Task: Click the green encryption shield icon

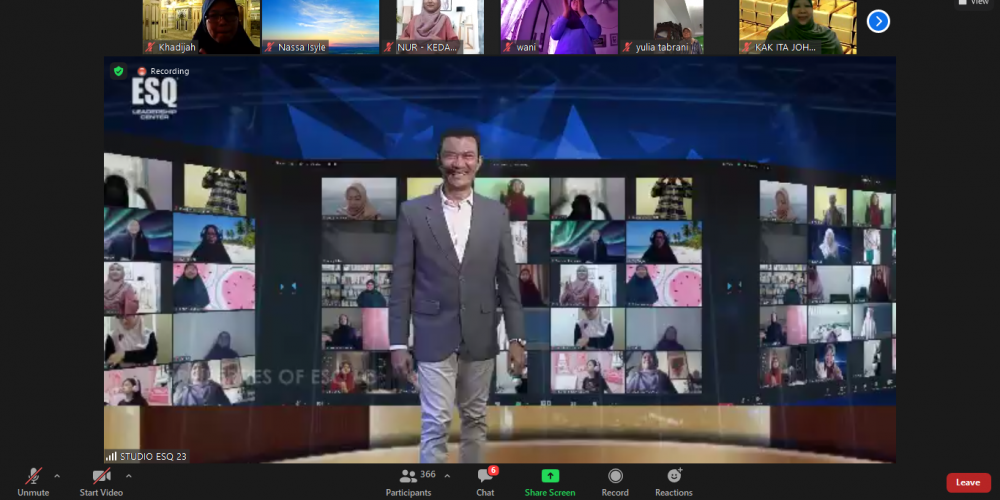Action: 118,71
